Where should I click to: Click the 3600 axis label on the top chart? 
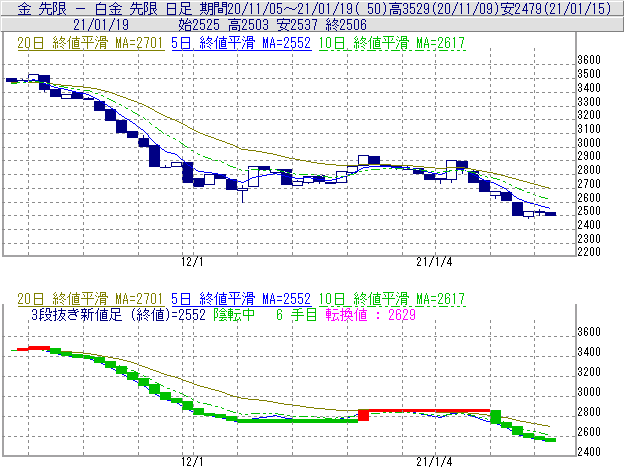tap(589, 60)
